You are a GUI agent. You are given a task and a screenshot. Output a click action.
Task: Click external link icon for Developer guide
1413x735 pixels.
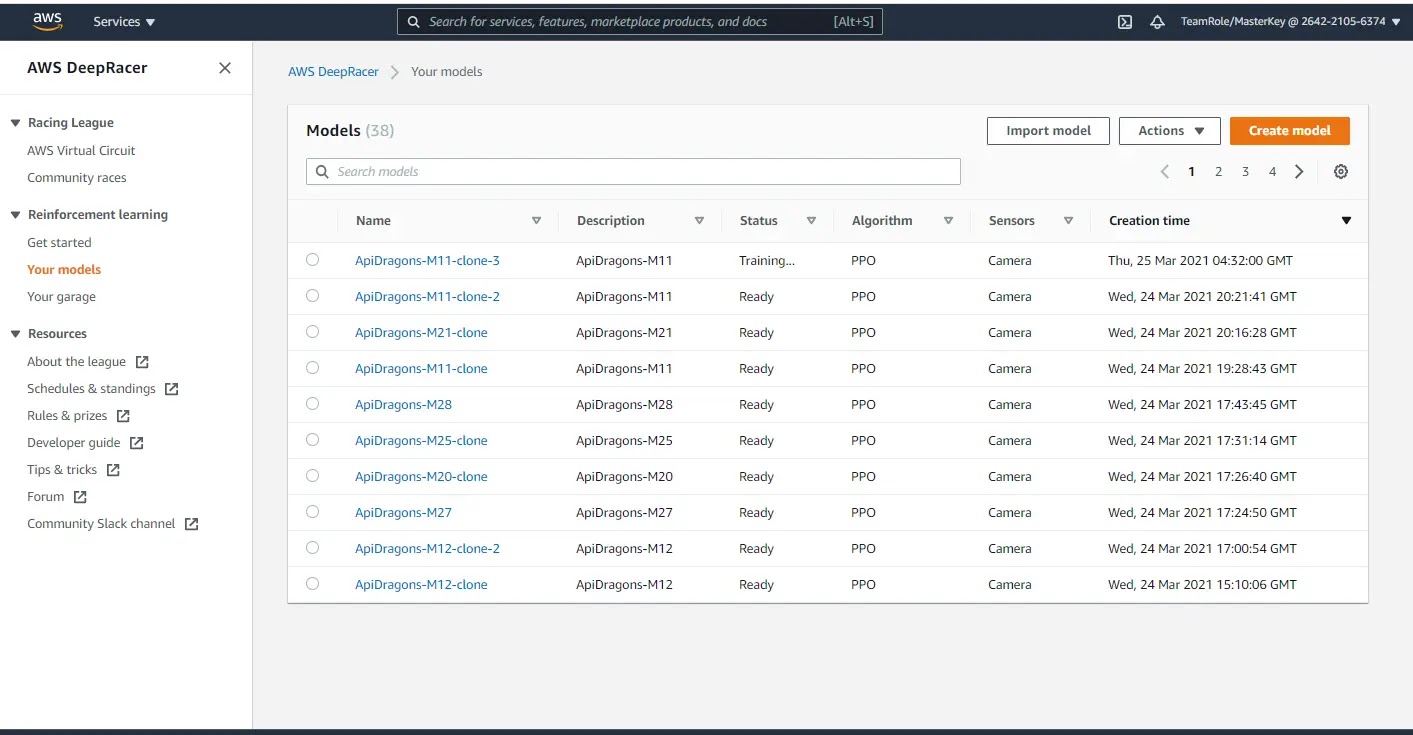click(x=136, y=443)
